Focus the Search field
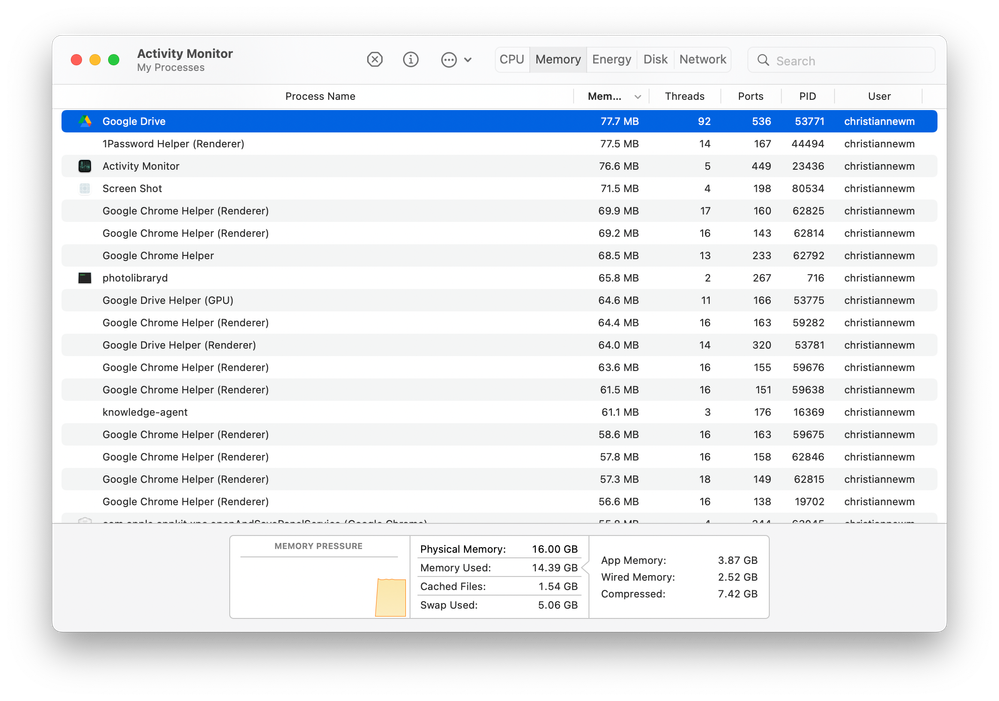The height and width of the screenshot is (701, 999). tap(841, 60)
